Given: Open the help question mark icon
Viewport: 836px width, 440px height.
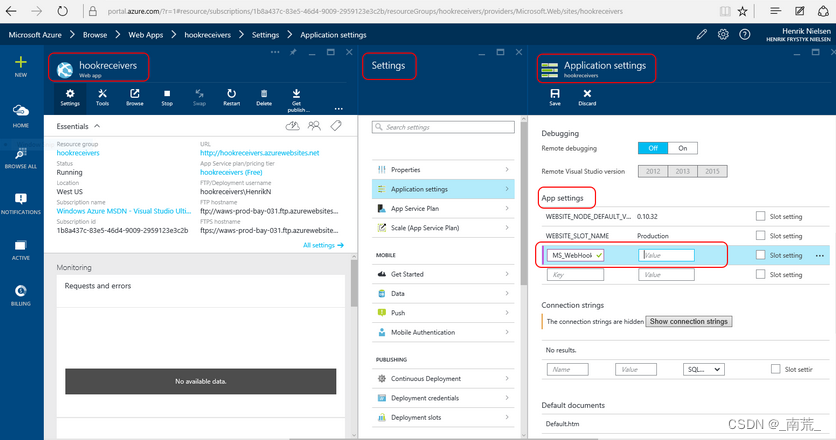Looking at the screenshot, I should click(x=745, y=35).
